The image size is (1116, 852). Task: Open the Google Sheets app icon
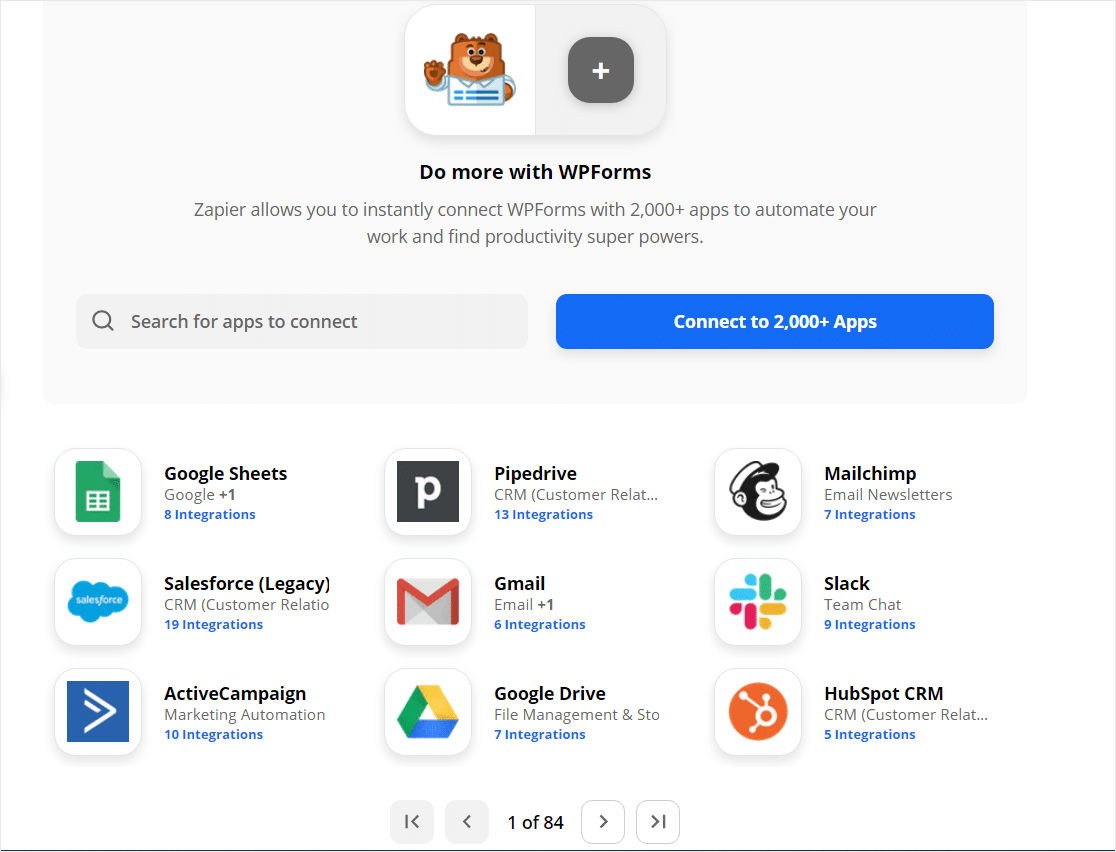(x=98, y=492)
